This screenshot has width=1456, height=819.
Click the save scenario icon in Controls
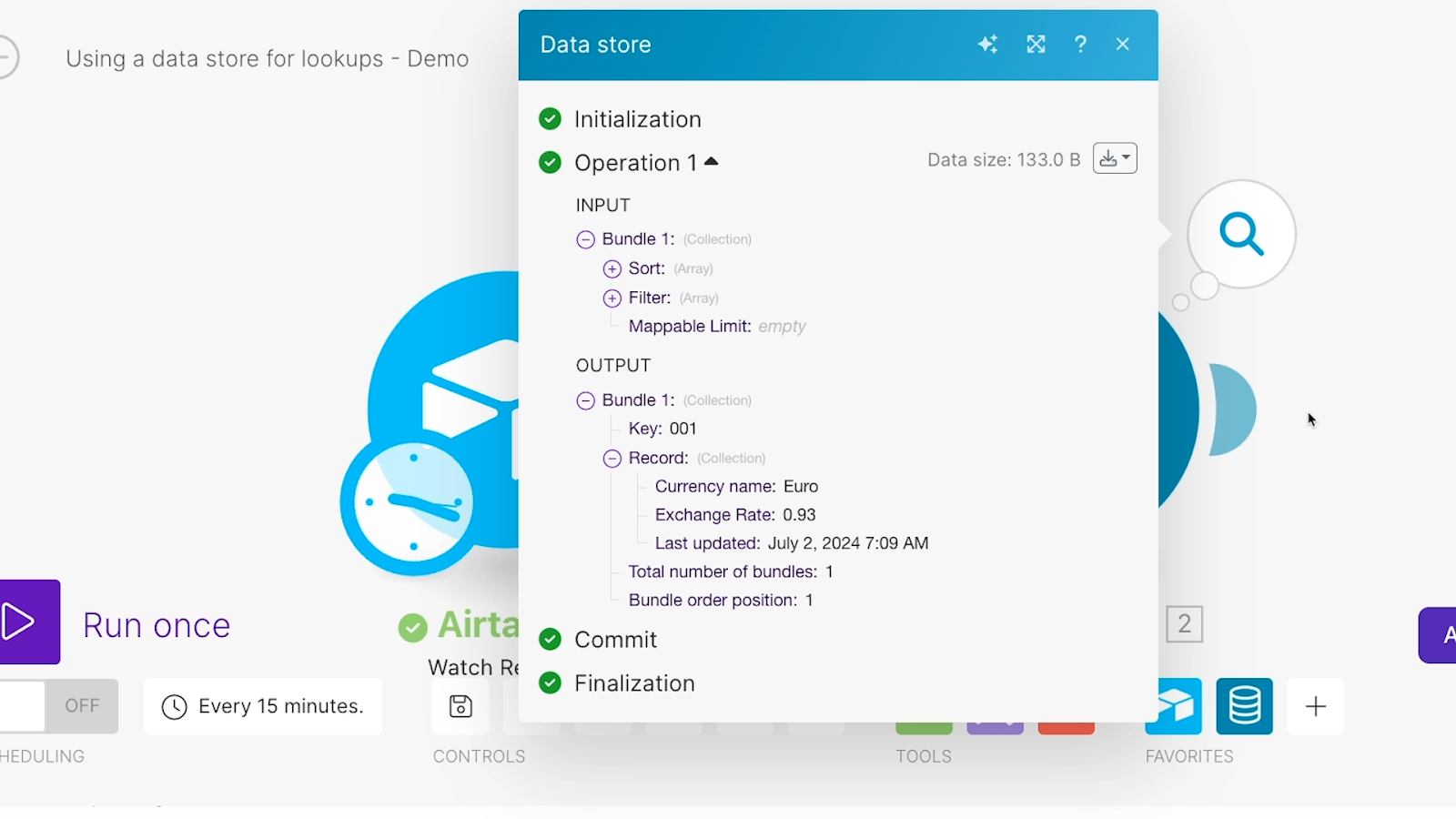(461, 706)
